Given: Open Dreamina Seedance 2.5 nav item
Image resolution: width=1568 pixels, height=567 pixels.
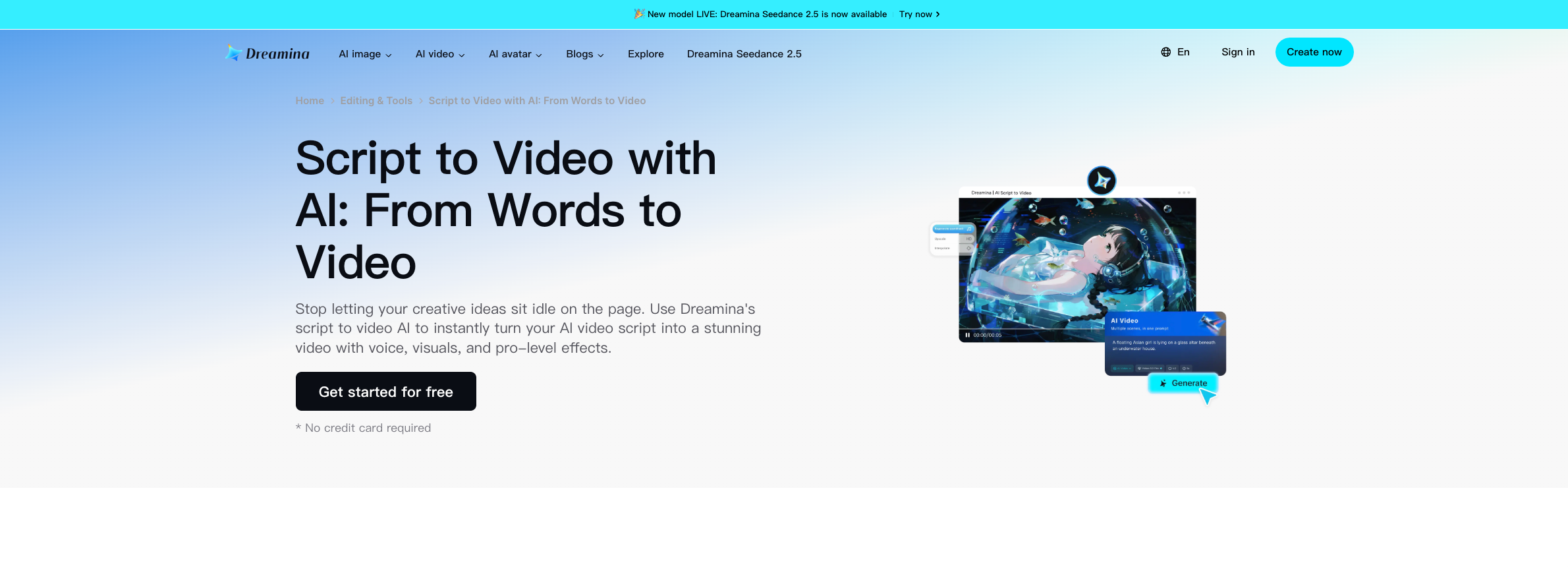Looking at the screenshot, I should 744,54.
